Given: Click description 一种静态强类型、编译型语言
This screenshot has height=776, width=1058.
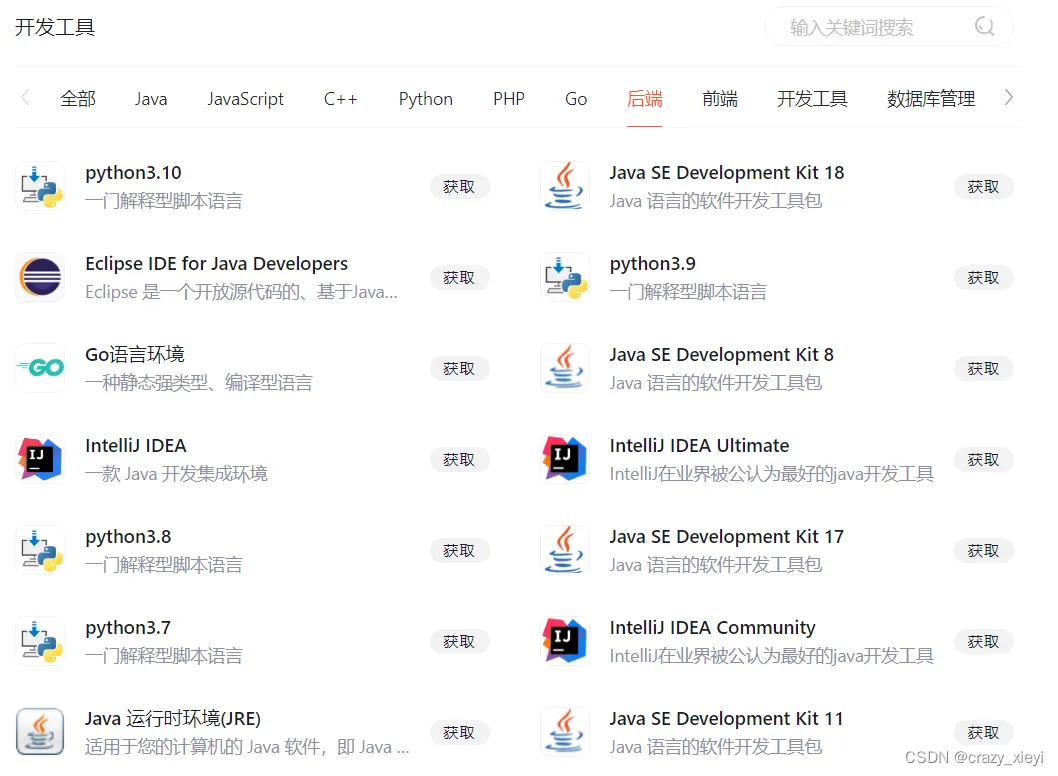Looking at the screenshot, I should (x=199, y=383).
